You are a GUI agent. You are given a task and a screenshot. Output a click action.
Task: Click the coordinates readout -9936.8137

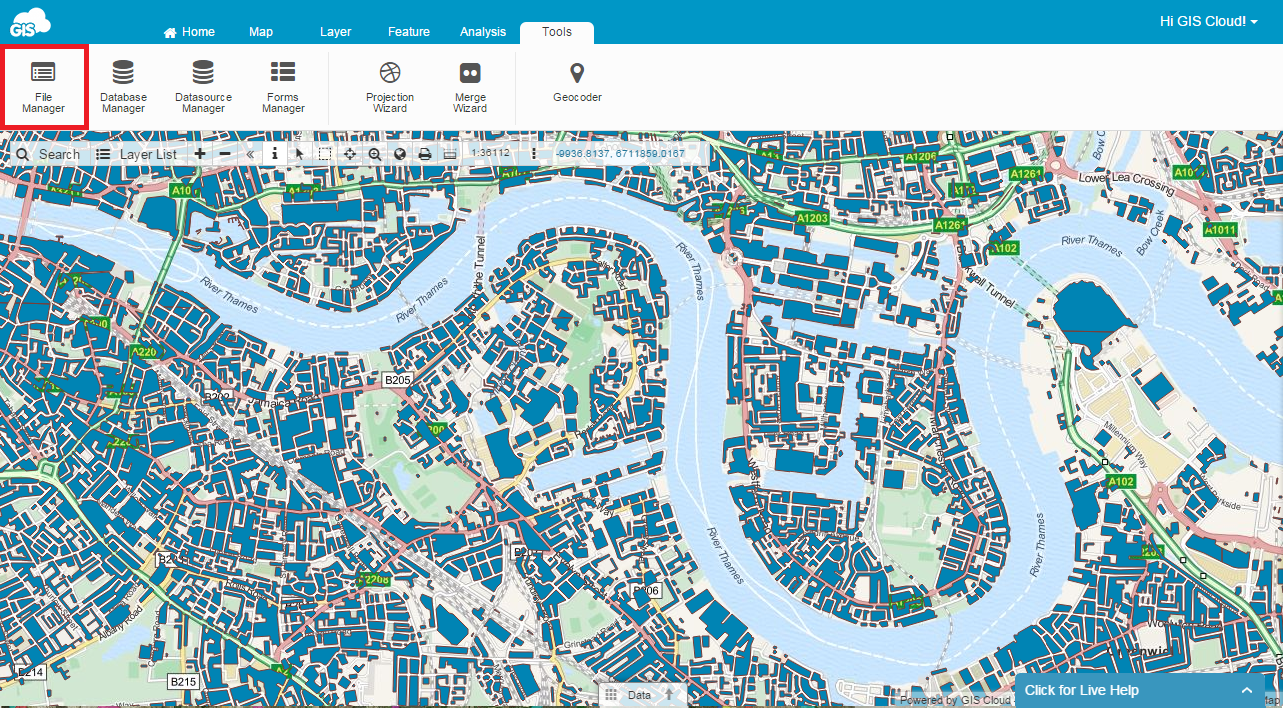coord(621,153)
